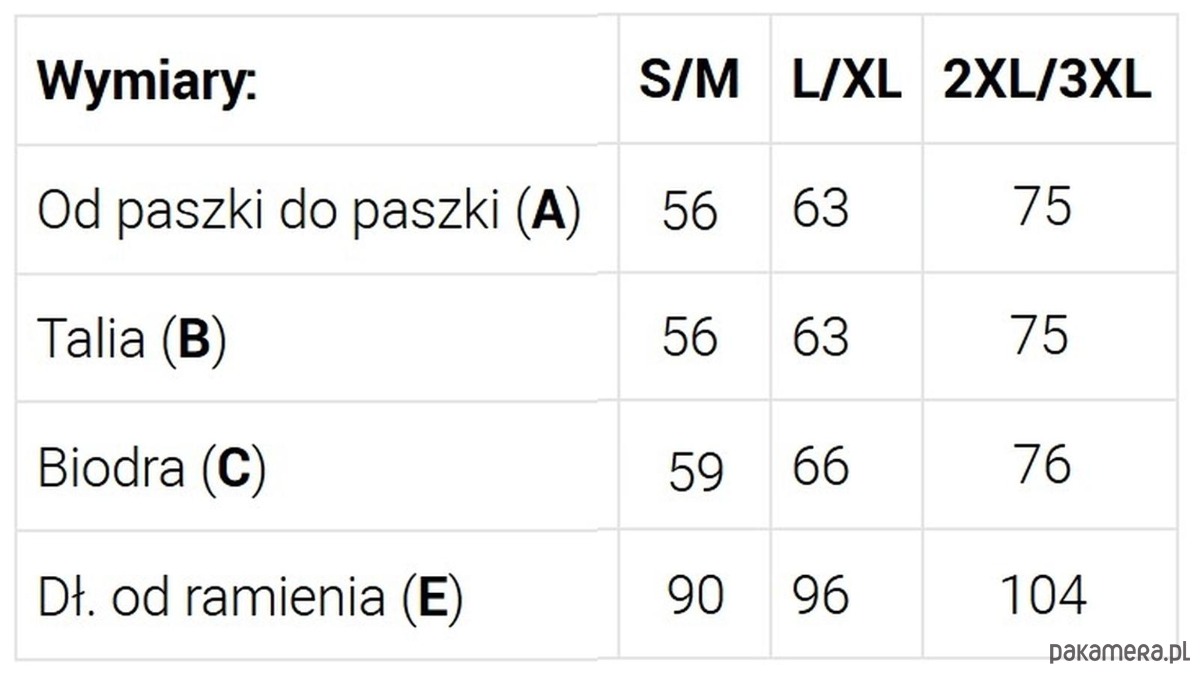Click the shoulder length L/XL value 96
Screen dimensions: 1200x674
821,596
